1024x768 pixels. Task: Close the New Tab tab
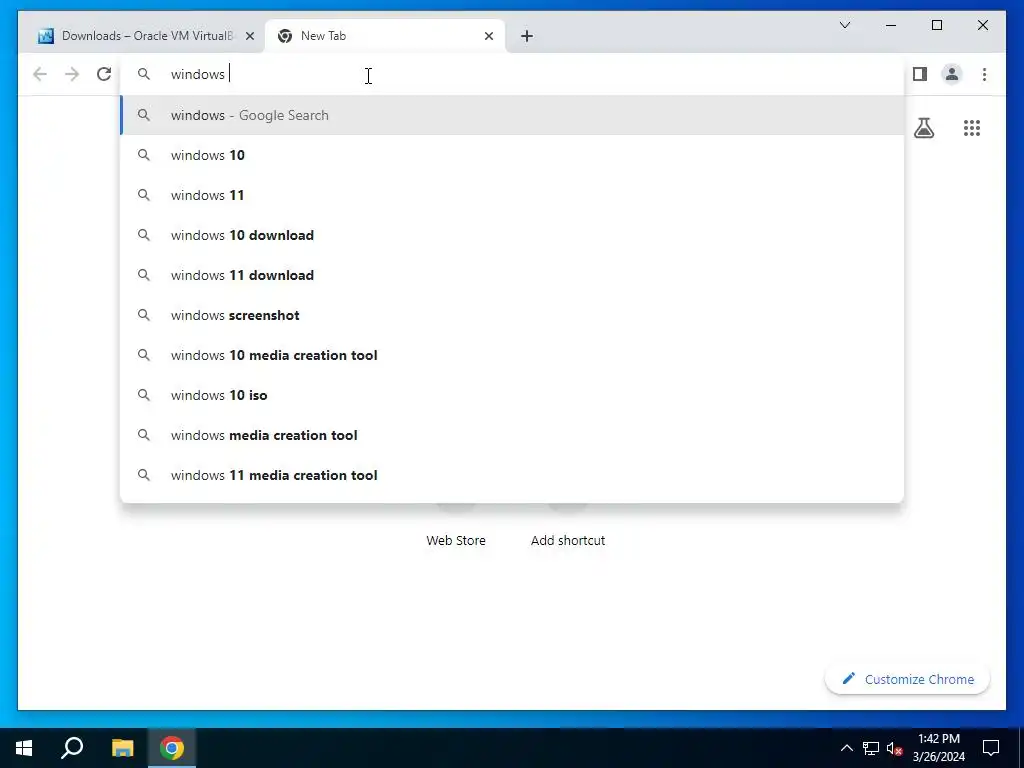click(488, 36)
